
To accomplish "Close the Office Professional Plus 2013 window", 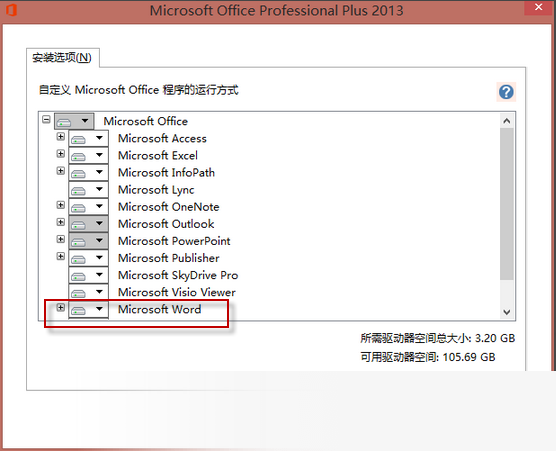I will [x=539, y=7].
